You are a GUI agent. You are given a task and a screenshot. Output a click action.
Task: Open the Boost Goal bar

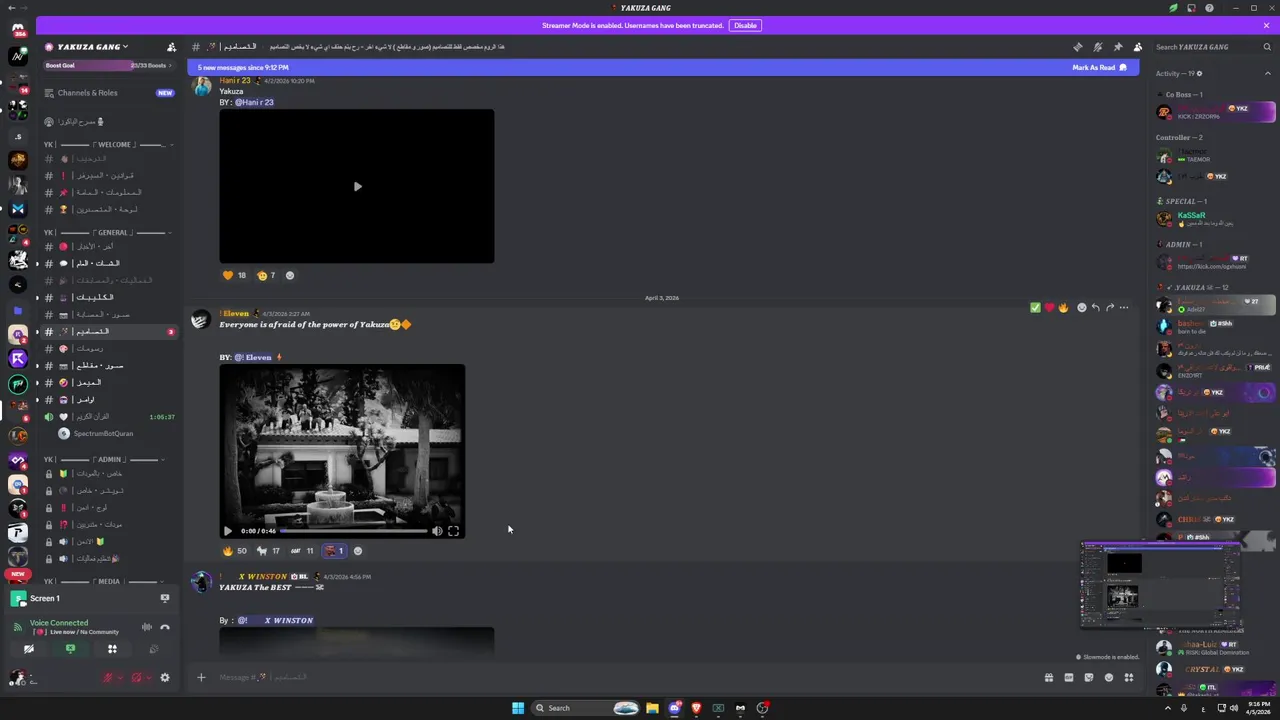(x=109, y=66)
